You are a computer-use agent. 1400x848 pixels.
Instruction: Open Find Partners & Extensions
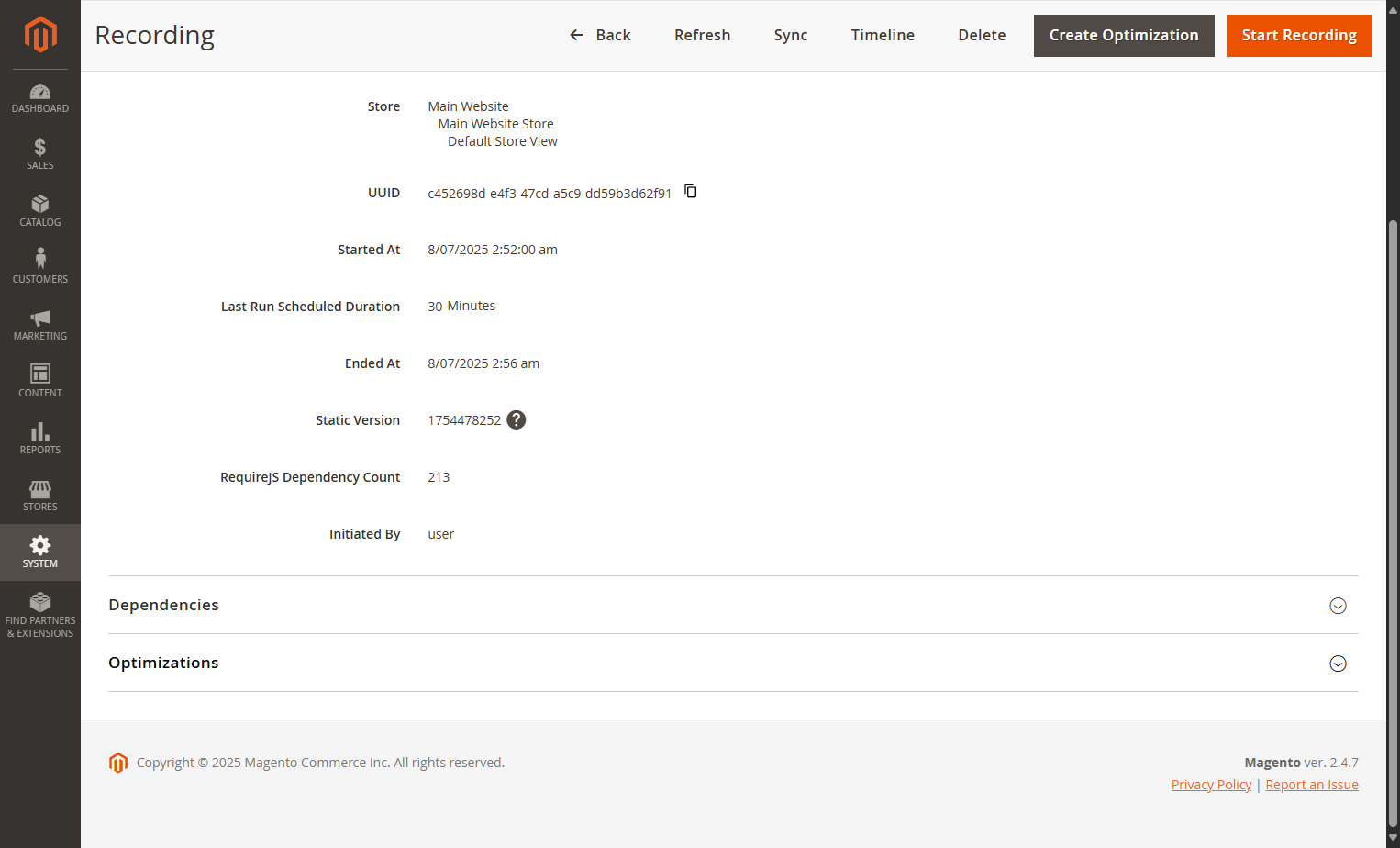click(x=40, y=616)
